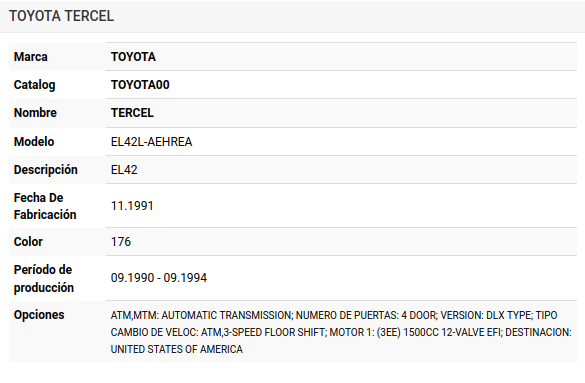
Task: Click catalog value TOYOTA00
Action: click(140, 85)
